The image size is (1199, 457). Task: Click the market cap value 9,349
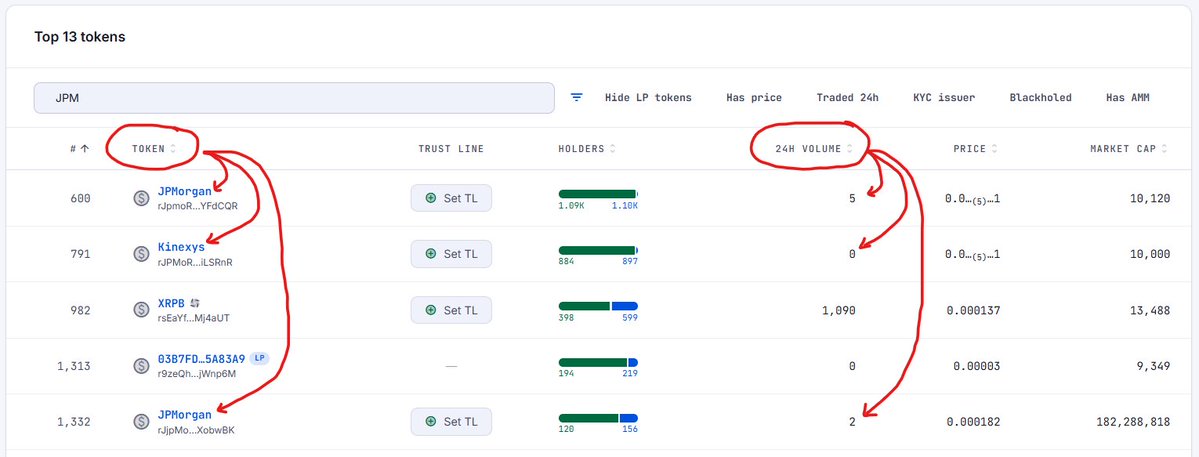tap(1154, 365)
